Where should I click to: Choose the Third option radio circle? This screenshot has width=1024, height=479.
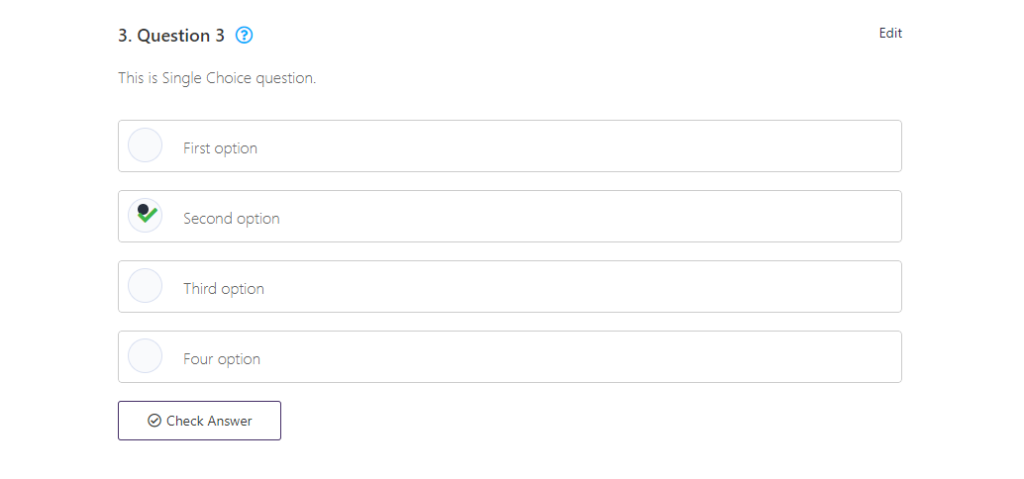(x=145, y=286)
